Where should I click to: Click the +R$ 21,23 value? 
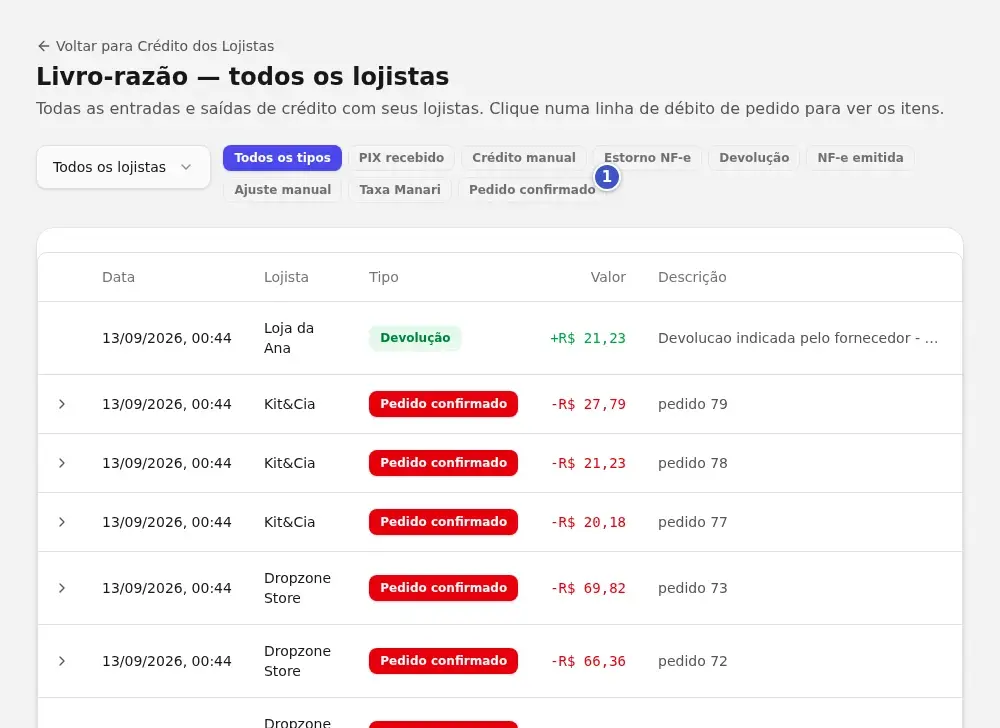588,339
